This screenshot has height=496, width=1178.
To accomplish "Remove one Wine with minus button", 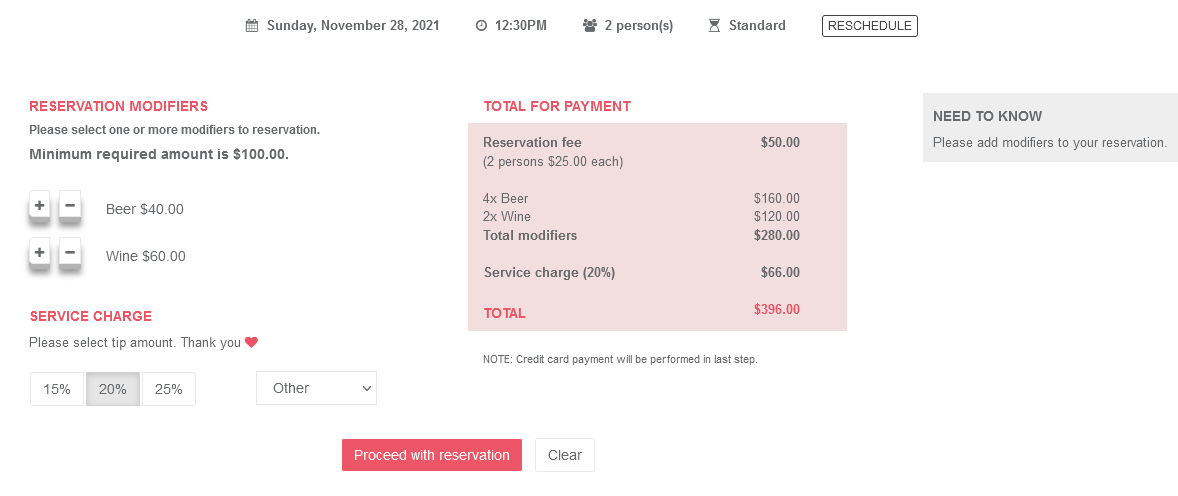I will click(x=70, y=253).
